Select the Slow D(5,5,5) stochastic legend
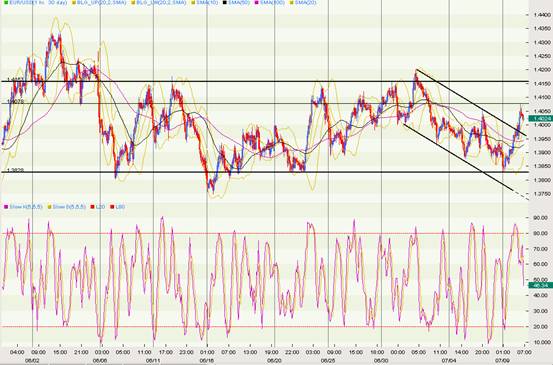The image size is (553, 365). click(x=69, y=207)
